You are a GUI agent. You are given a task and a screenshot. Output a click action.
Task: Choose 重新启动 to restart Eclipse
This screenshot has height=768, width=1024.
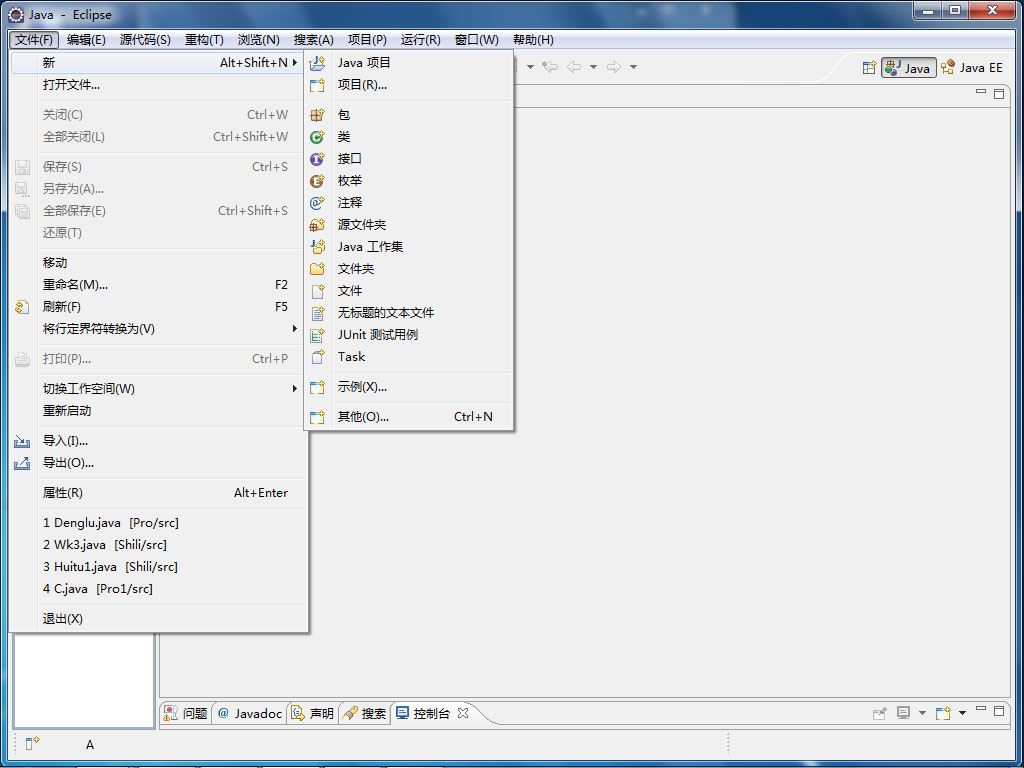click(159, 411)
